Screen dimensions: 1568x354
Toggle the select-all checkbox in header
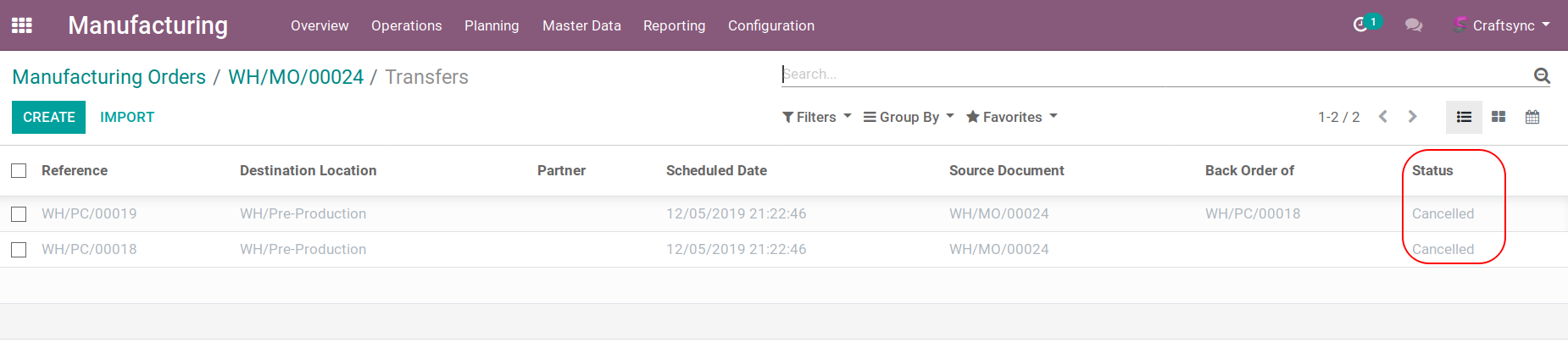(19, 171)
